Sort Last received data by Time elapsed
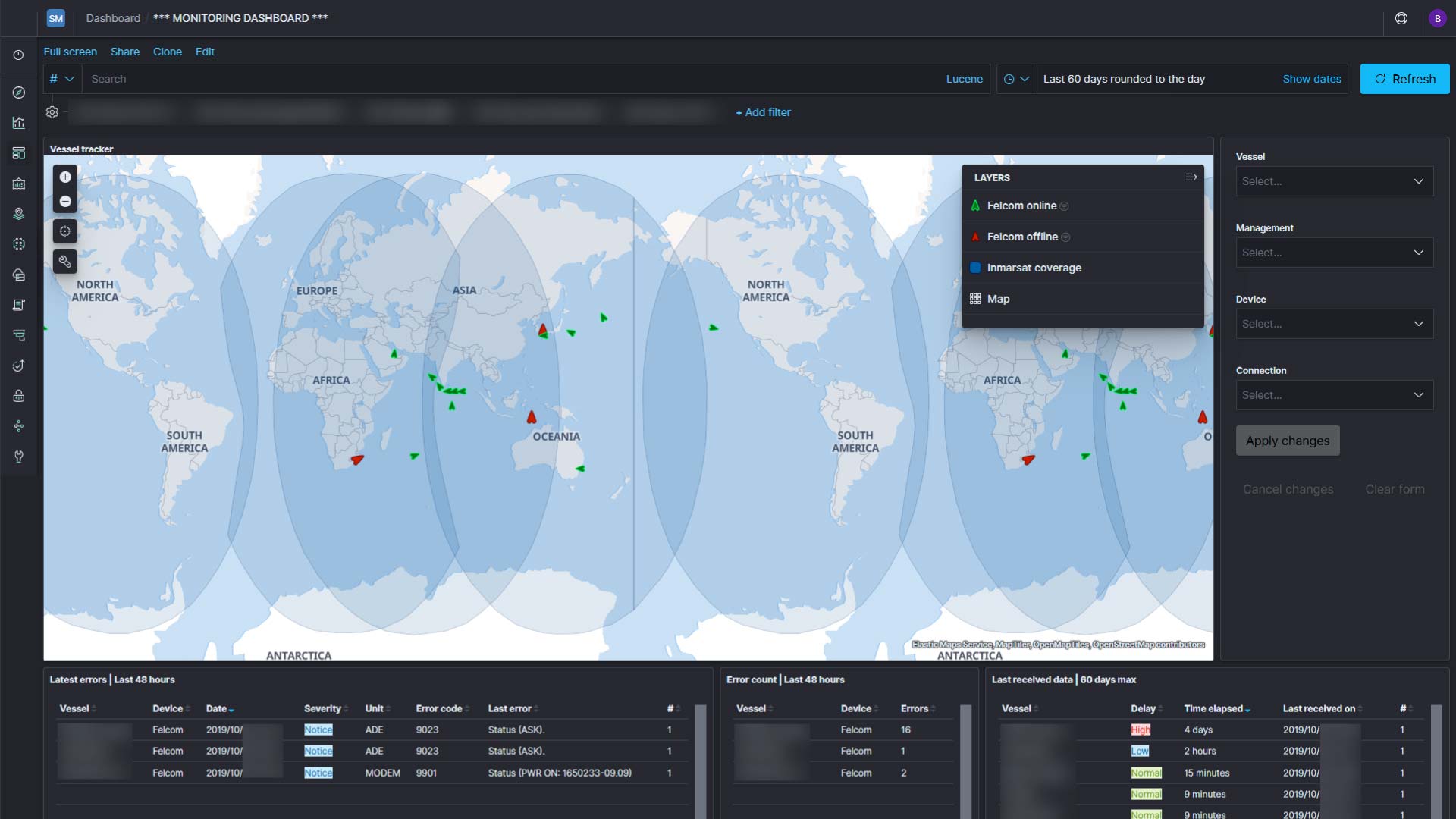The width and height of the screenshot is (1456, 819). click(x=1217, y=708)
